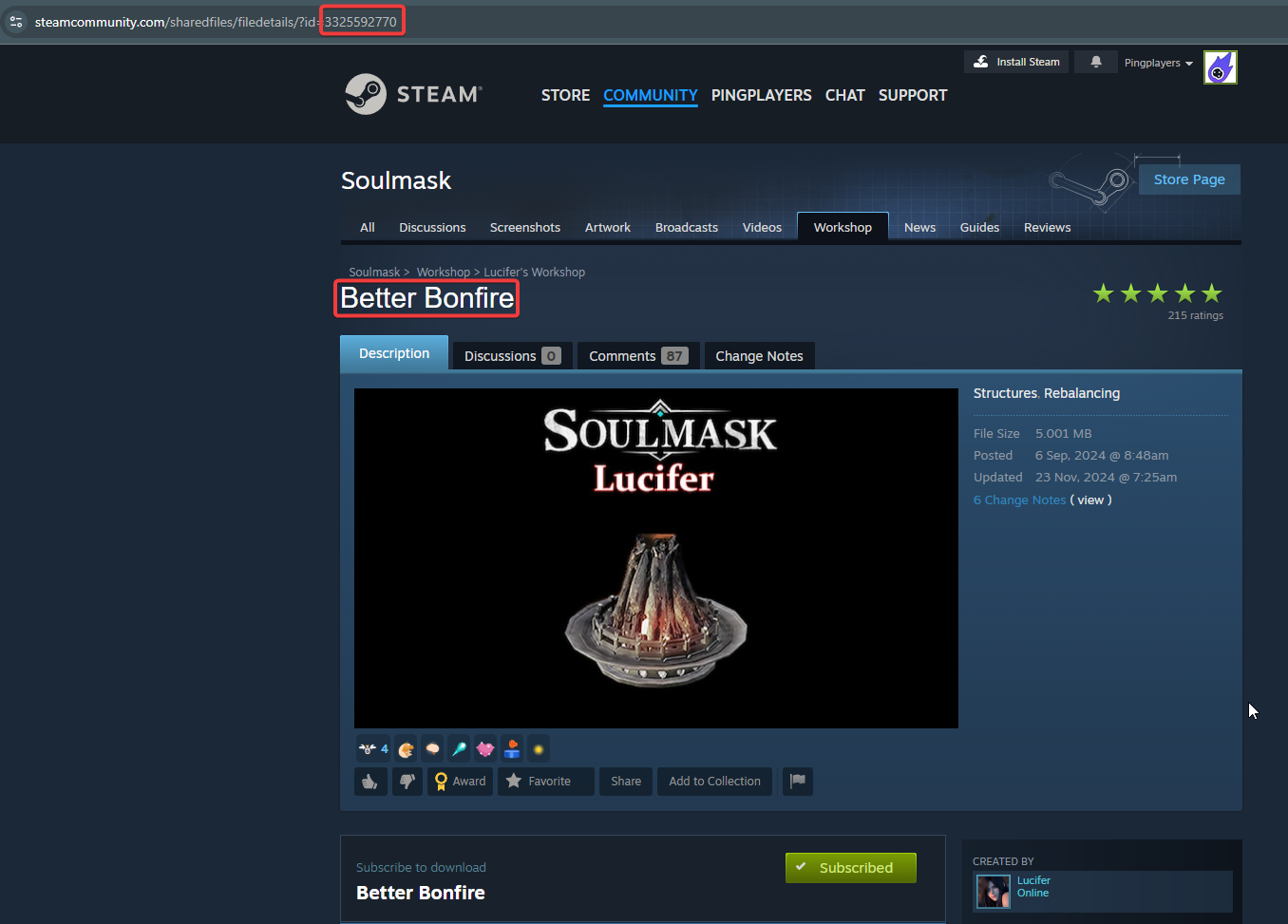Open Lucifer's creator profile name link
The height and width of the screenshot is (924, 1288).
1033,880
